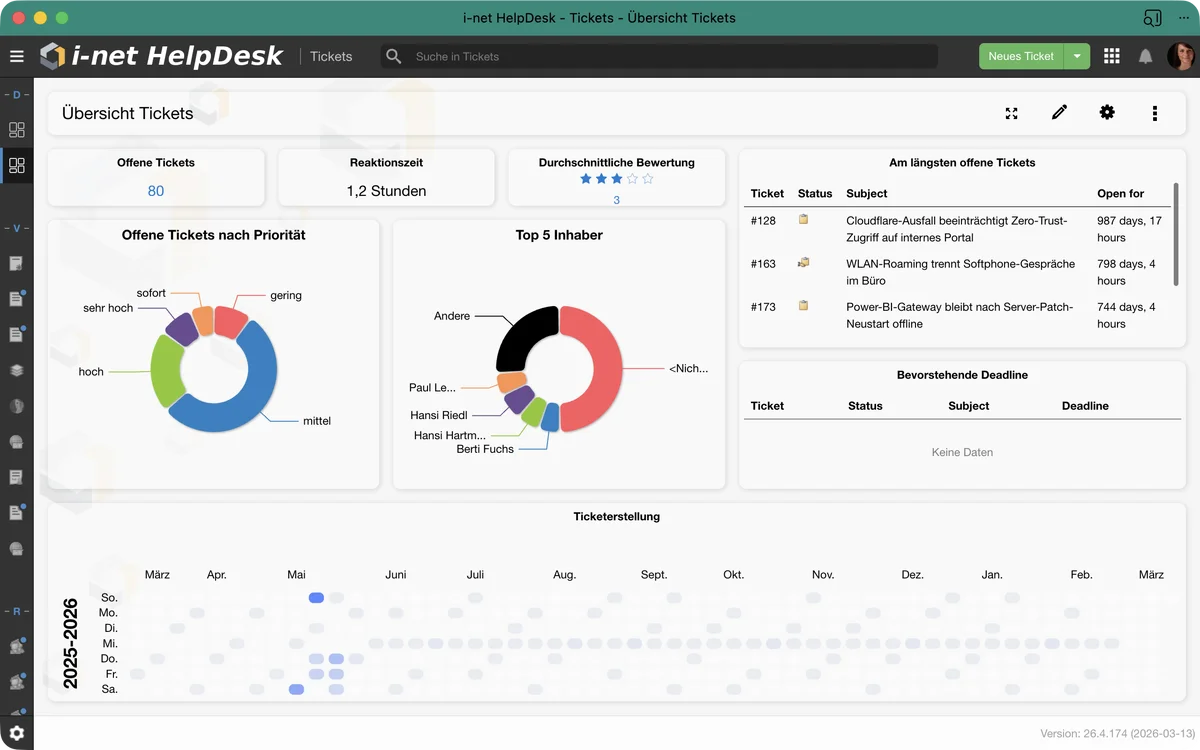This screenshot has width=1200, height=750.
Task: Click the Neues Ticket button
Action: point(1019,56)
